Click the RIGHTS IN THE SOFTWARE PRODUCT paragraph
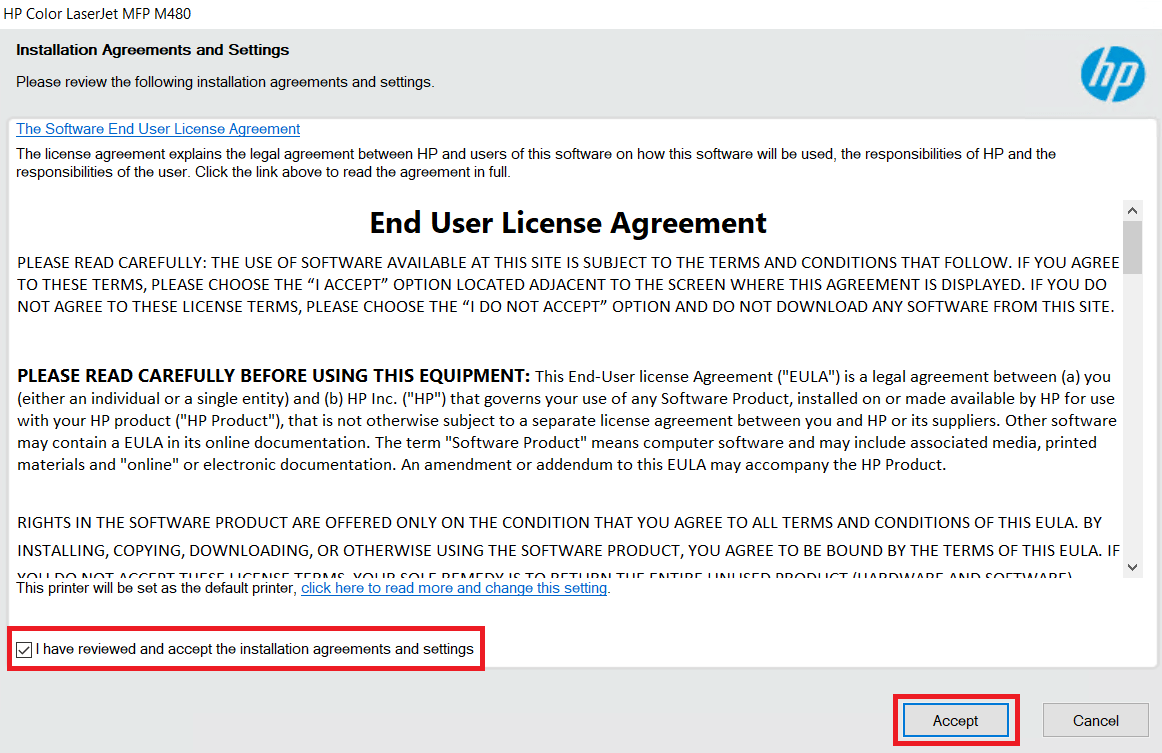This screenshot has width=1162, height=753. tap(568, 545)
